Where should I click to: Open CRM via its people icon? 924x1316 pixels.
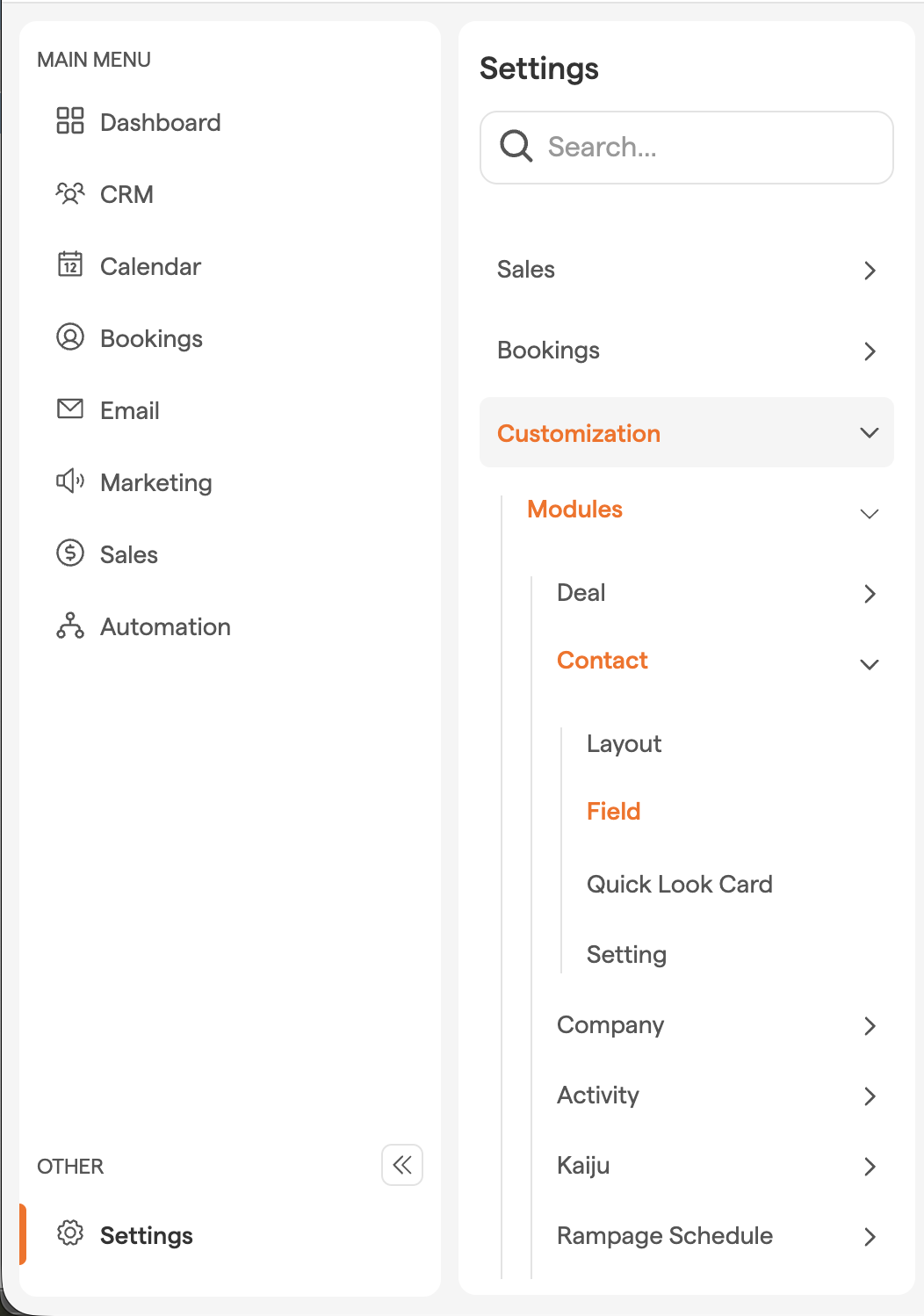(x=70, y=193)
